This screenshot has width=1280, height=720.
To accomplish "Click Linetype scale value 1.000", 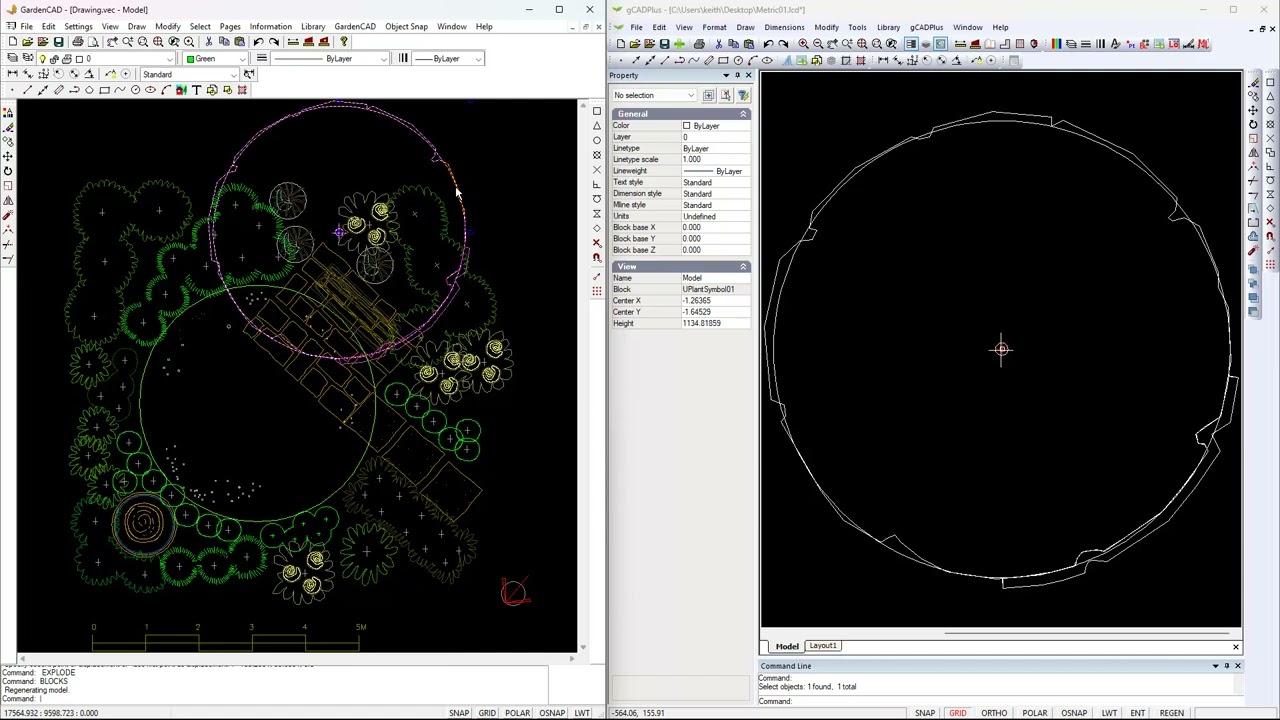I will (x=715, y=160).
